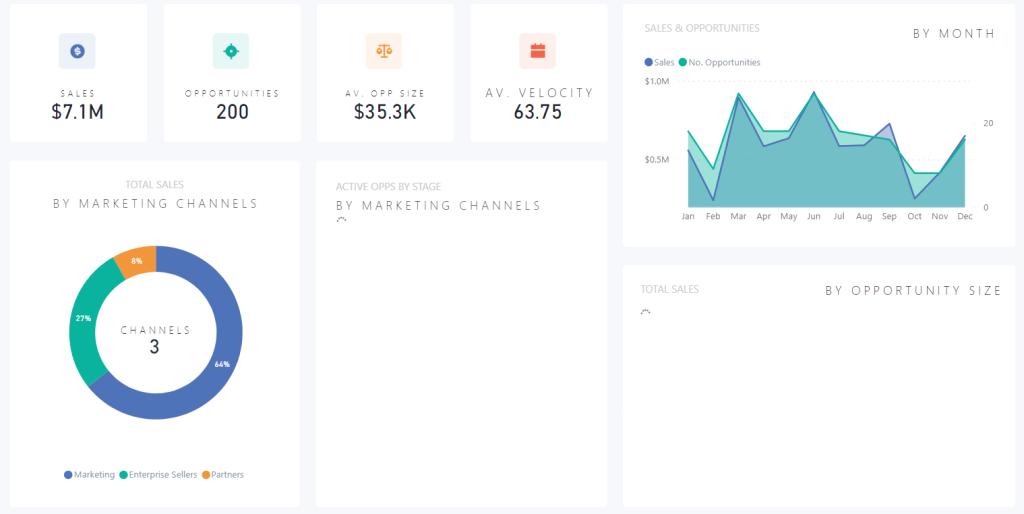1024x514 pixels.
Task: Click the Channels 3 center donut label
Action: tap(155, 339)
